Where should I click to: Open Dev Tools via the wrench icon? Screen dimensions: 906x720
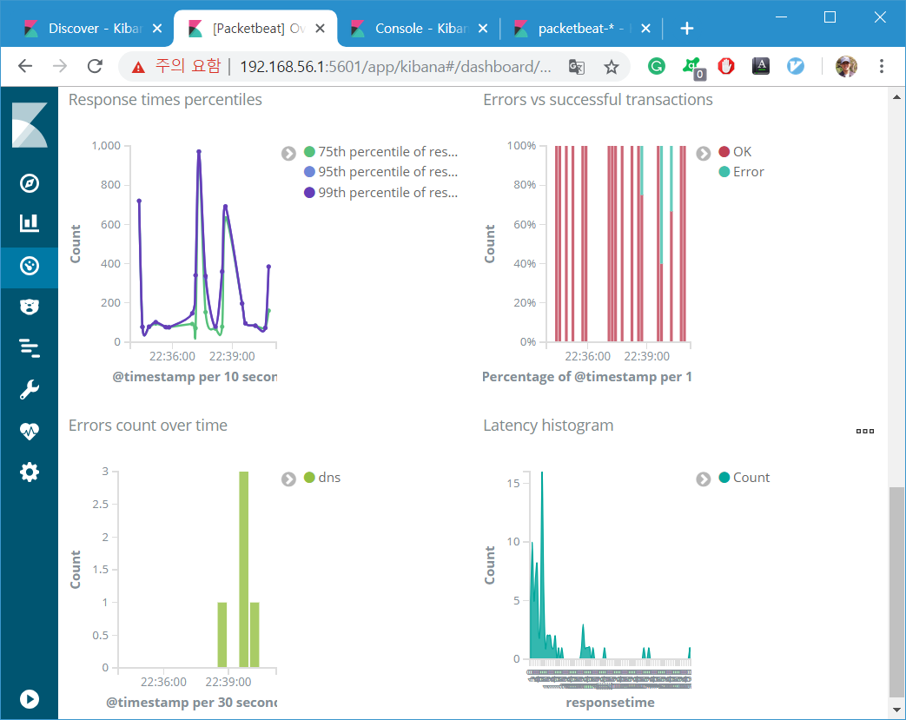click(x=29, y=389)
